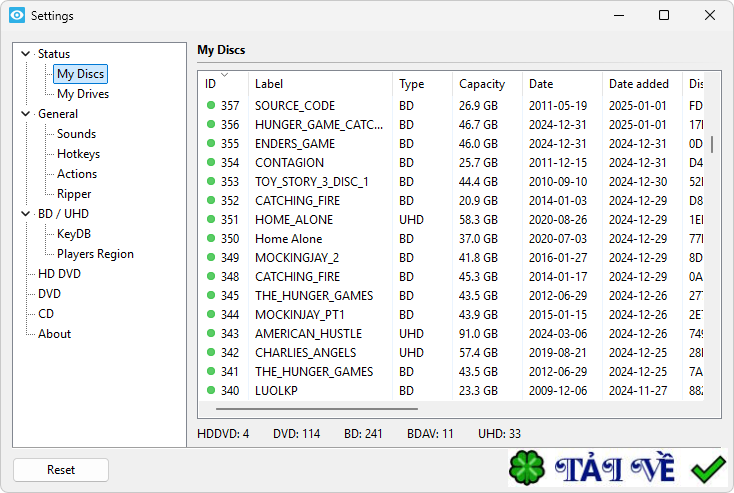Image resolution: width=734 pixels, height=493 pixels.
Task: Open the About page
Action: coord(54,334)
